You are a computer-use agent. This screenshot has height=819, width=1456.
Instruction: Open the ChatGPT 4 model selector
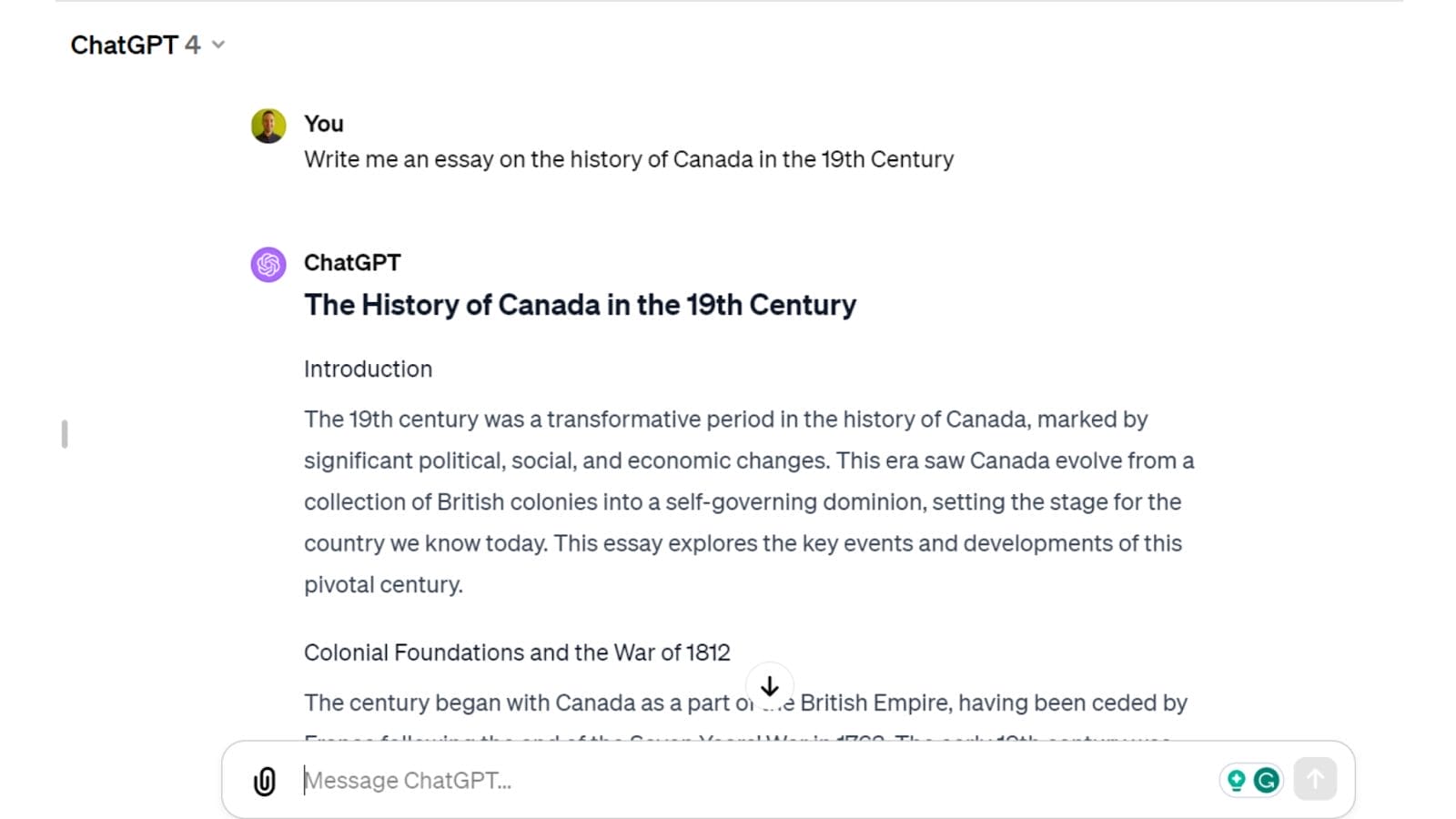point(147,45)
